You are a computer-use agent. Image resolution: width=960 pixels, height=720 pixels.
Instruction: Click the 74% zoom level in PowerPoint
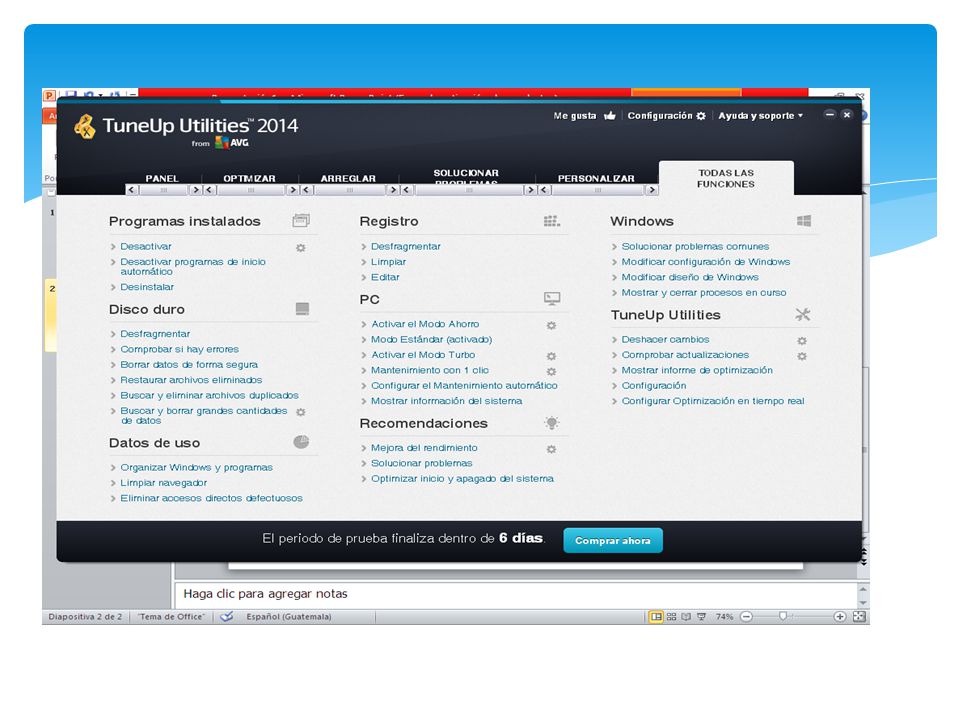[x=724, y=617]
